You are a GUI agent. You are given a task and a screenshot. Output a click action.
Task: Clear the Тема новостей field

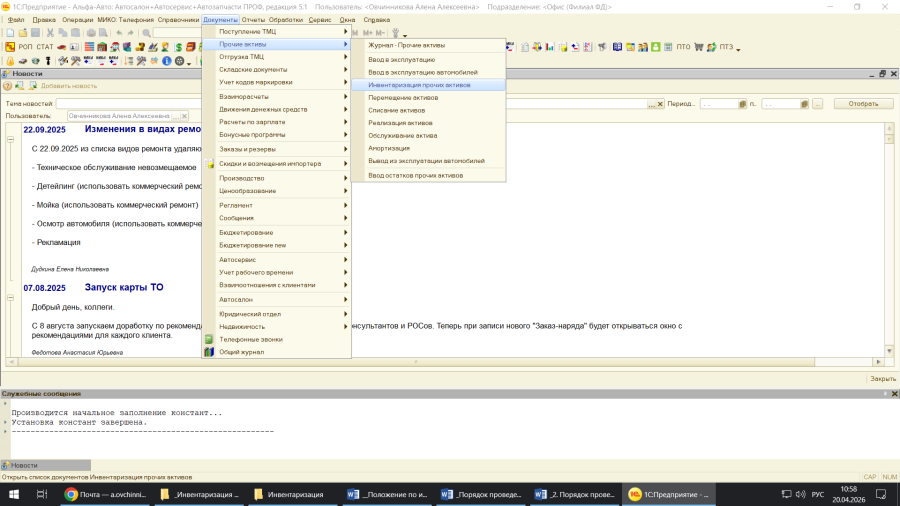click(x=660, y=104)
